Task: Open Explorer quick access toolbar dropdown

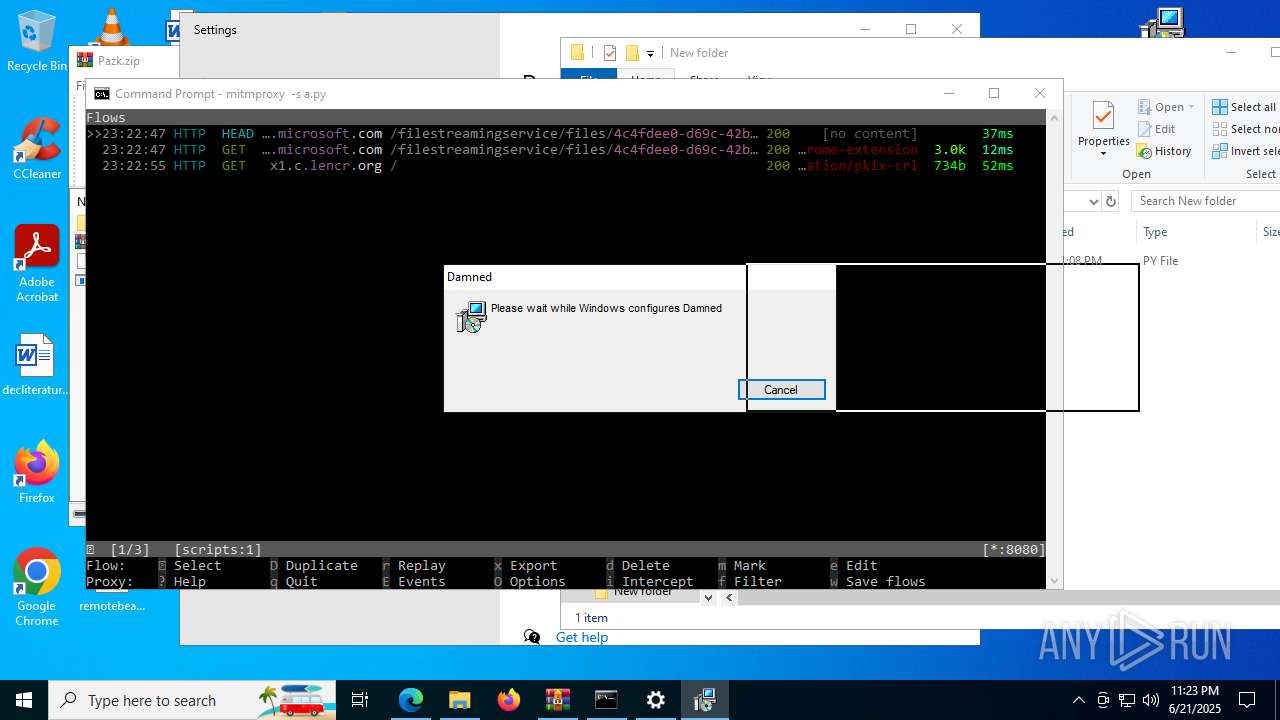Action: 650,53
